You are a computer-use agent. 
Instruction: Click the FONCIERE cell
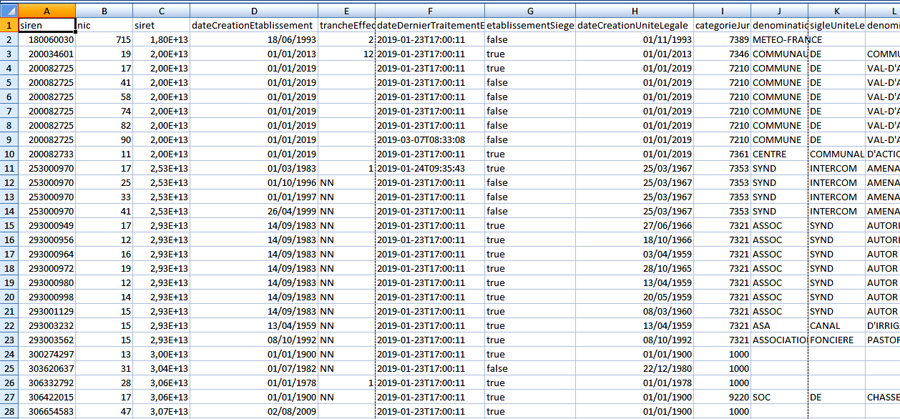[836, 340]
